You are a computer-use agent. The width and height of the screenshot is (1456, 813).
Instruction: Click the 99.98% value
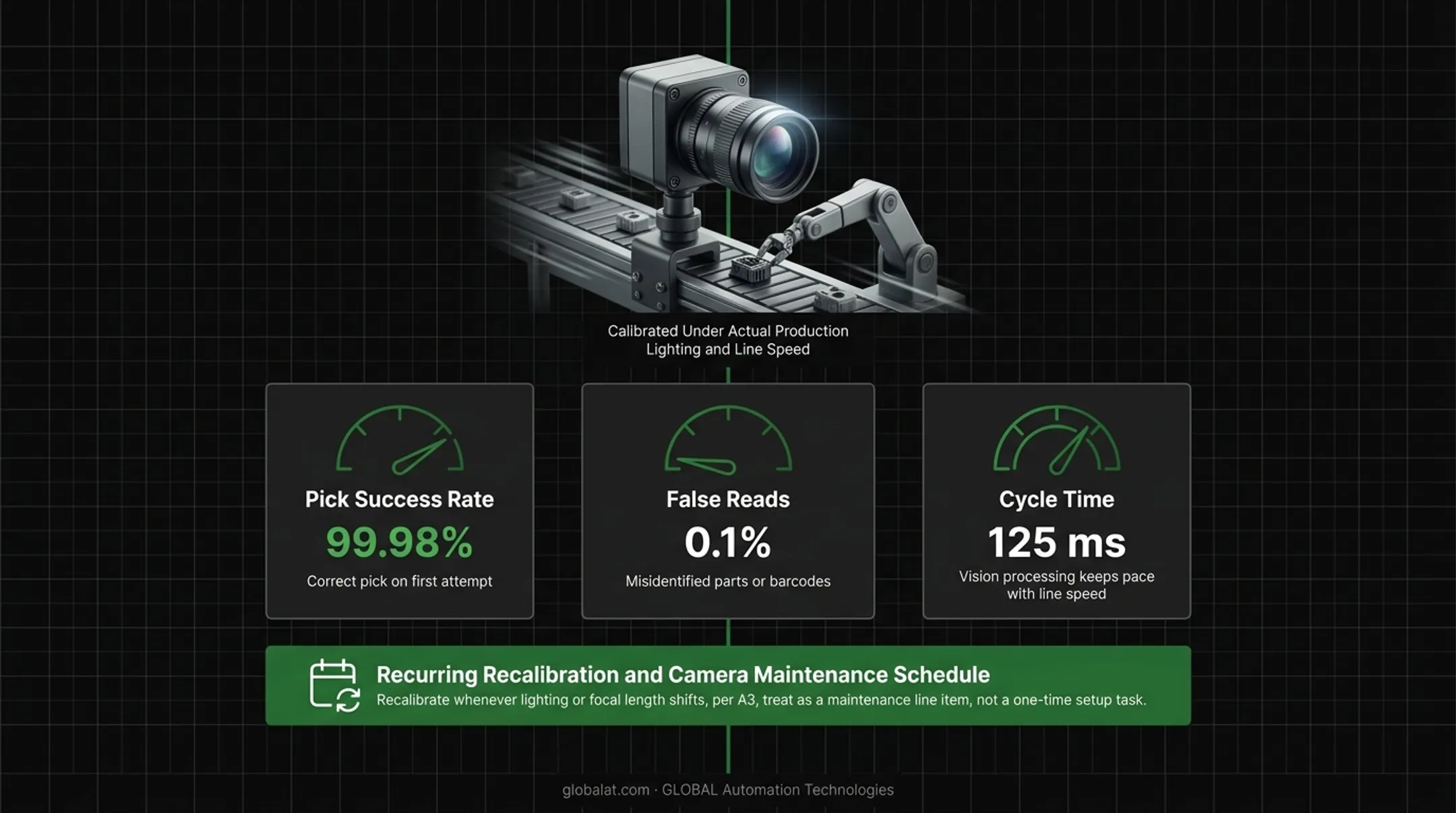(x=399, y=542)
